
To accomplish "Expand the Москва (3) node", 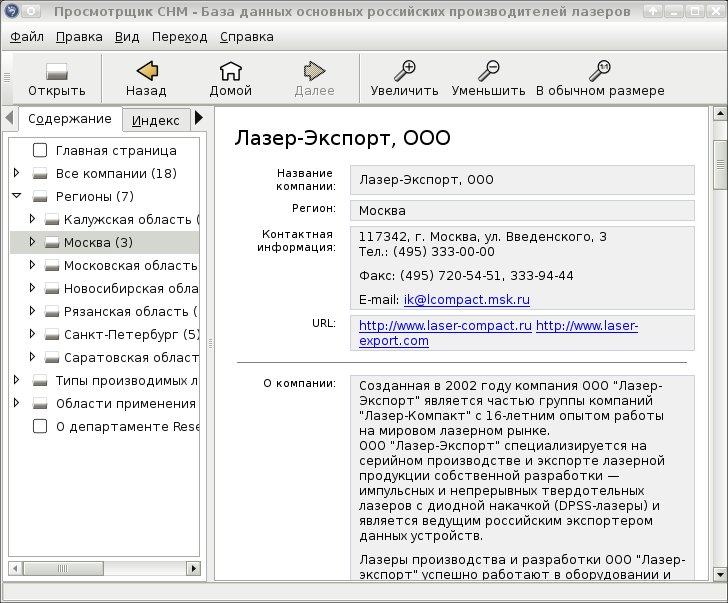I will coord(32,241).
